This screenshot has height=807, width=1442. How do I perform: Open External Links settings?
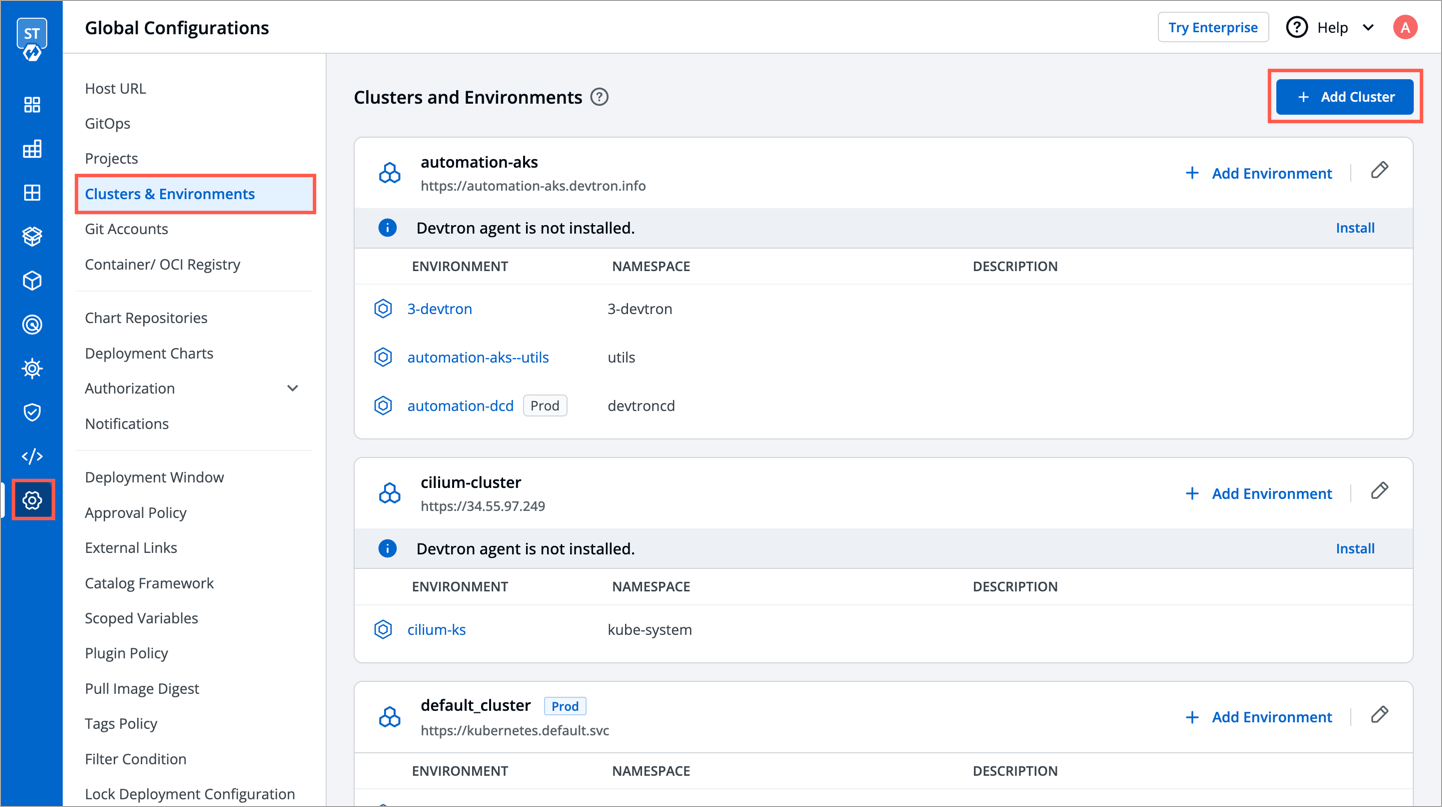pos(131,548)
